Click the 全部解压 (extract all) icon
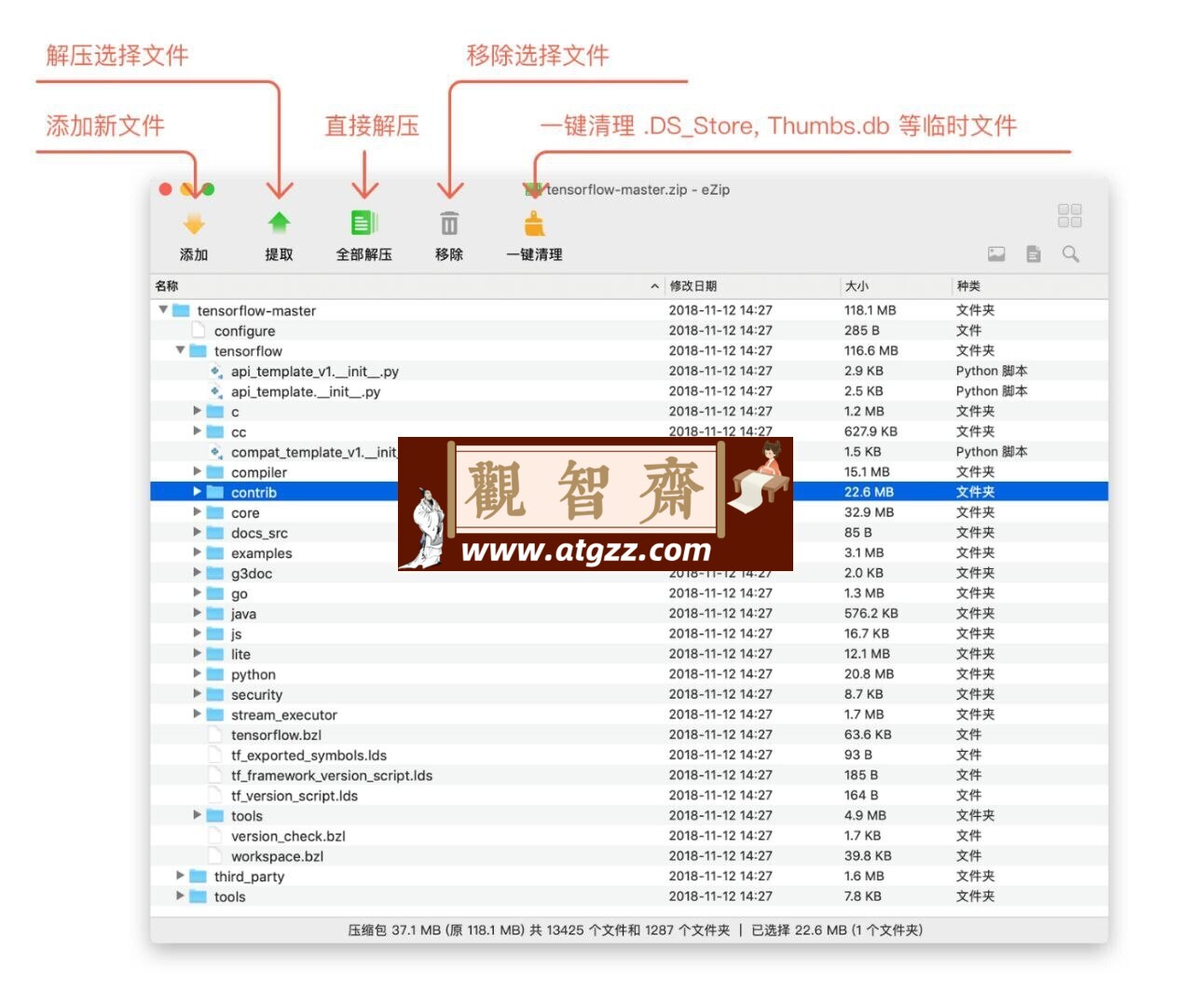Screen dimensions: 1193x1008 [363, 224]
